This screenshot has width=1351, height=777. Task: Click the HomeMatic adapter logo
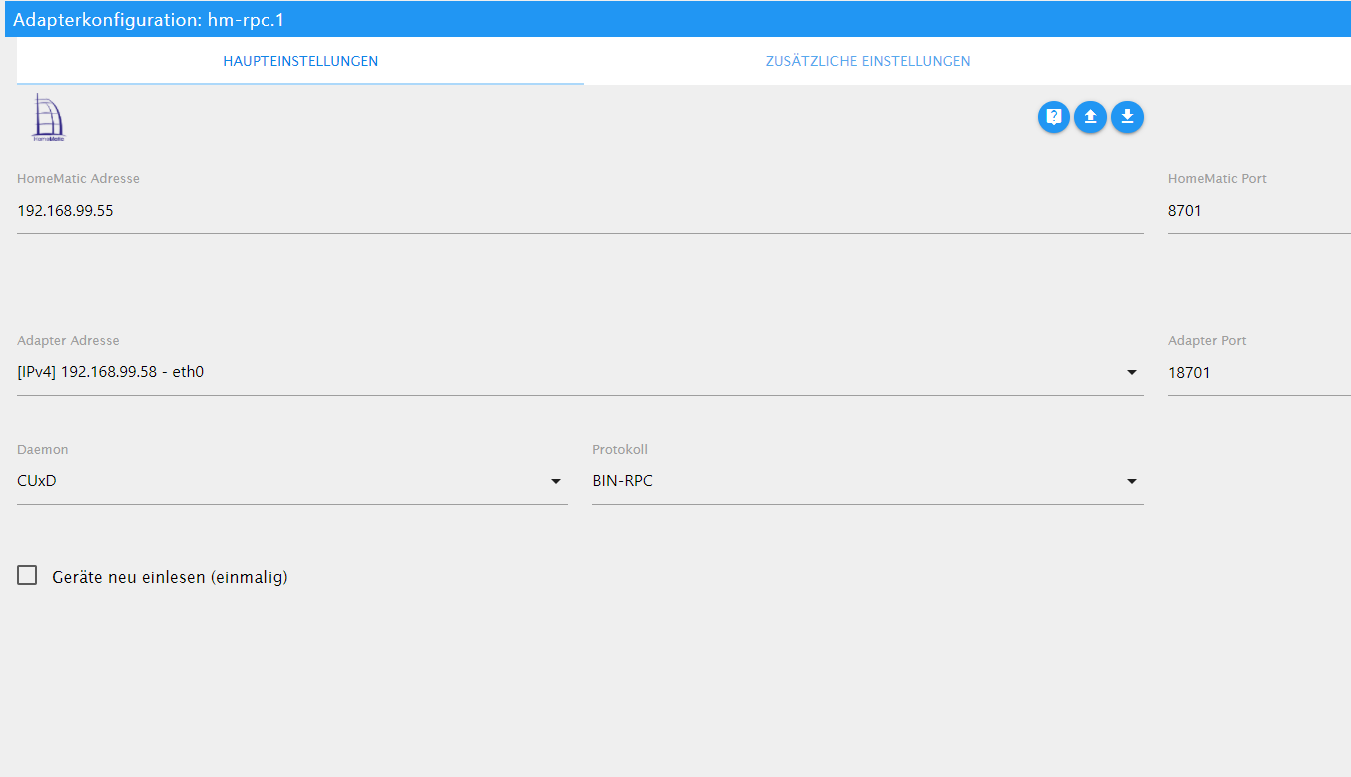tap(49, 117)
